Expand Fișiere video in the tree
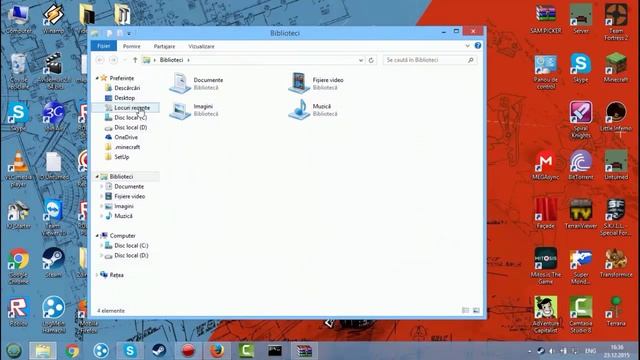This screenshot has width=640, height=360. 102,196
